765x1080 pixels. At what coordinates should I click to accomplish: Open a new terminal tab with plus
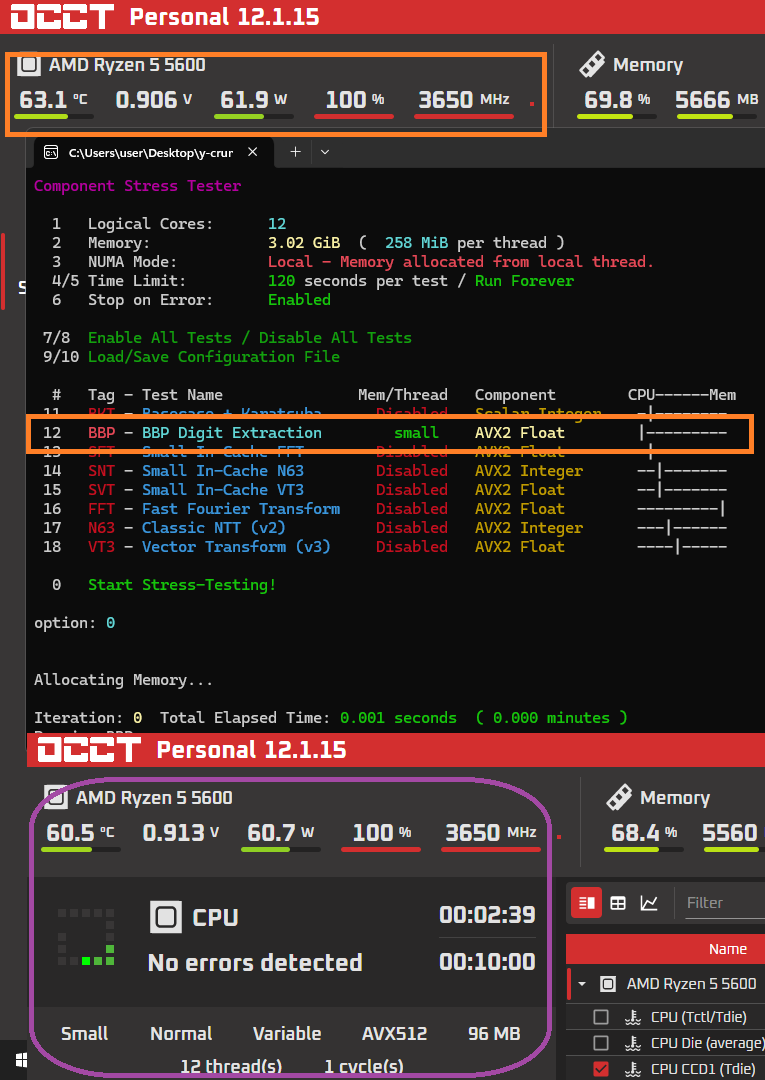click(295, 152)
